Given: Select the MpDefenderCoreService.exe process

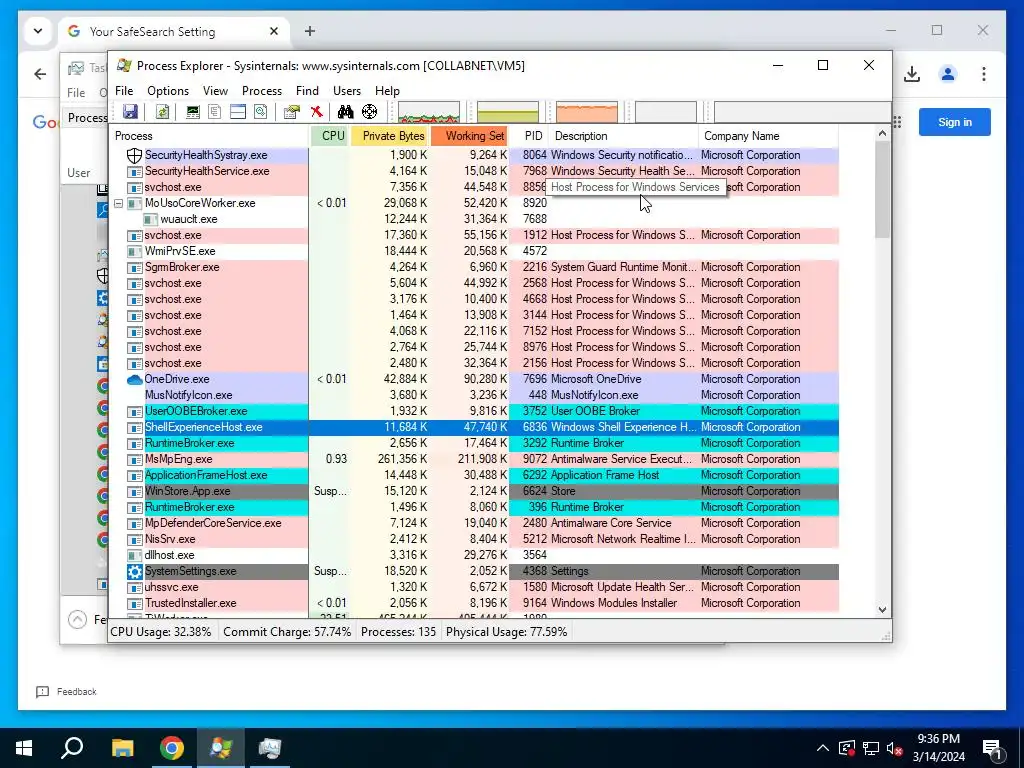Looking at the screenshot, I should (213, 523).
